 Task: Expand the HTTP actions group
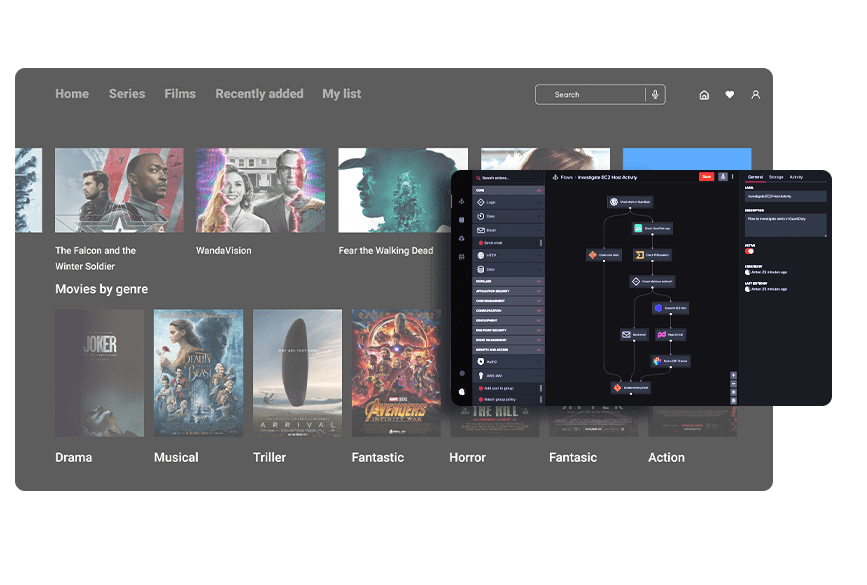coord(508,255)
